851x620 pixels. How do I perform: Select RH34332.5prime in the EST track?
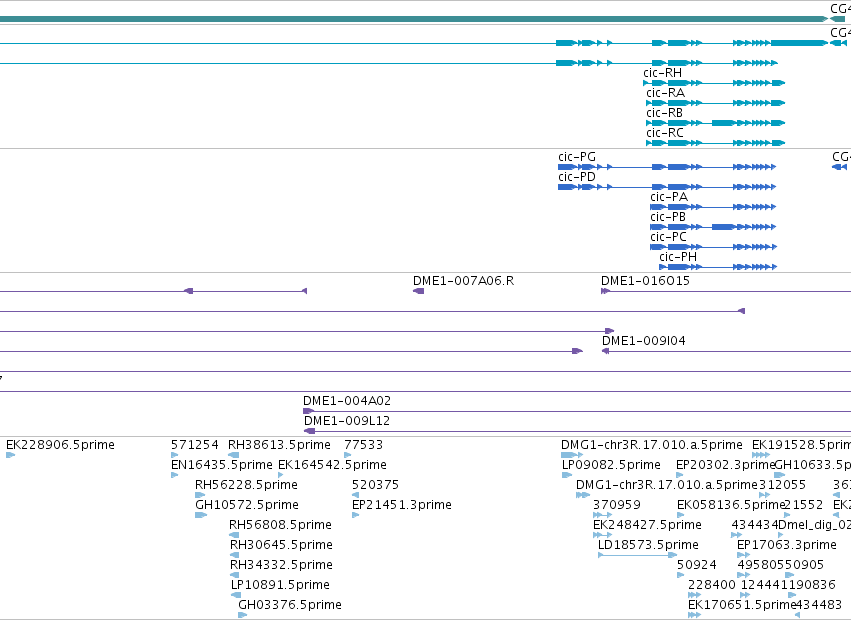coord(281,565)
